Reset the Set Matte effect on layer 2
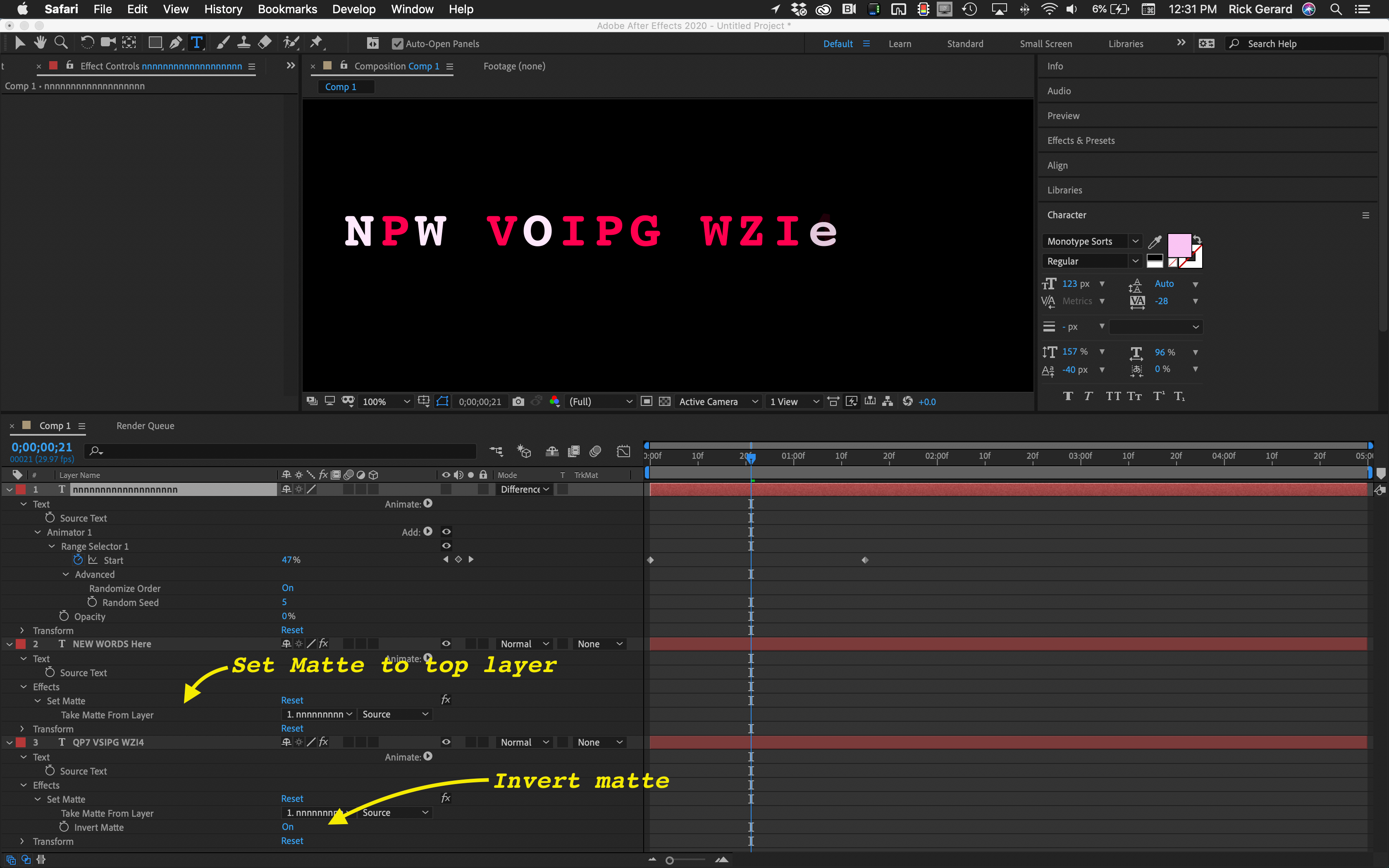1389x868 pixels. coord(292,700)
